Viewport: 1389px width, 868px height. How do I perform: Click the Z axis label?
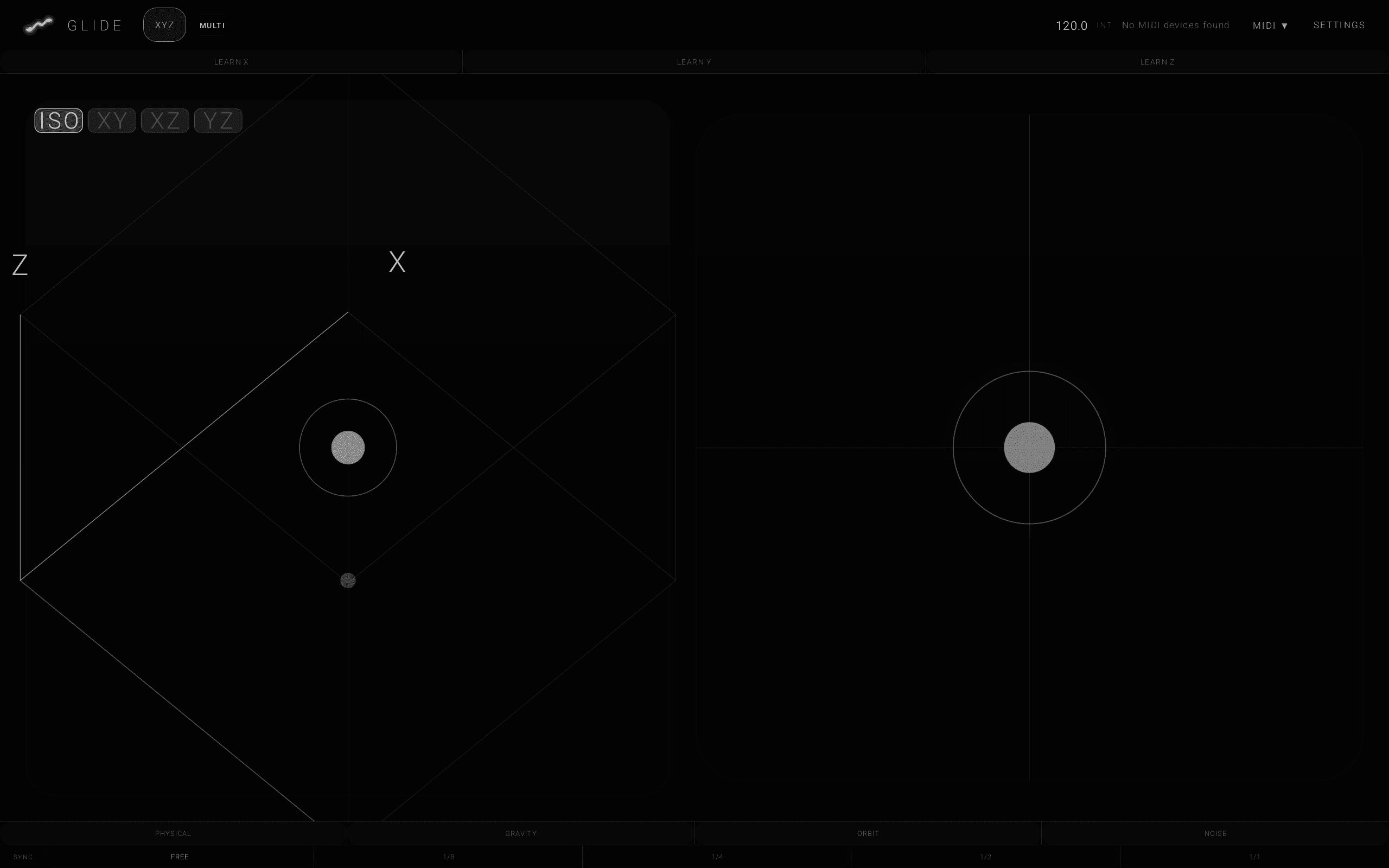[x=20, y=265]
